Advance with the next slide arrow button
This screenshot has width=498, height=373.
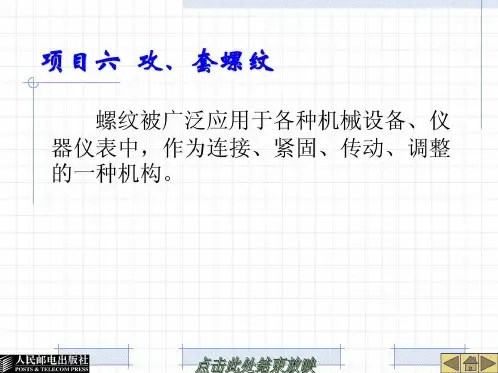pyautogui.click(x=488, y=363)
